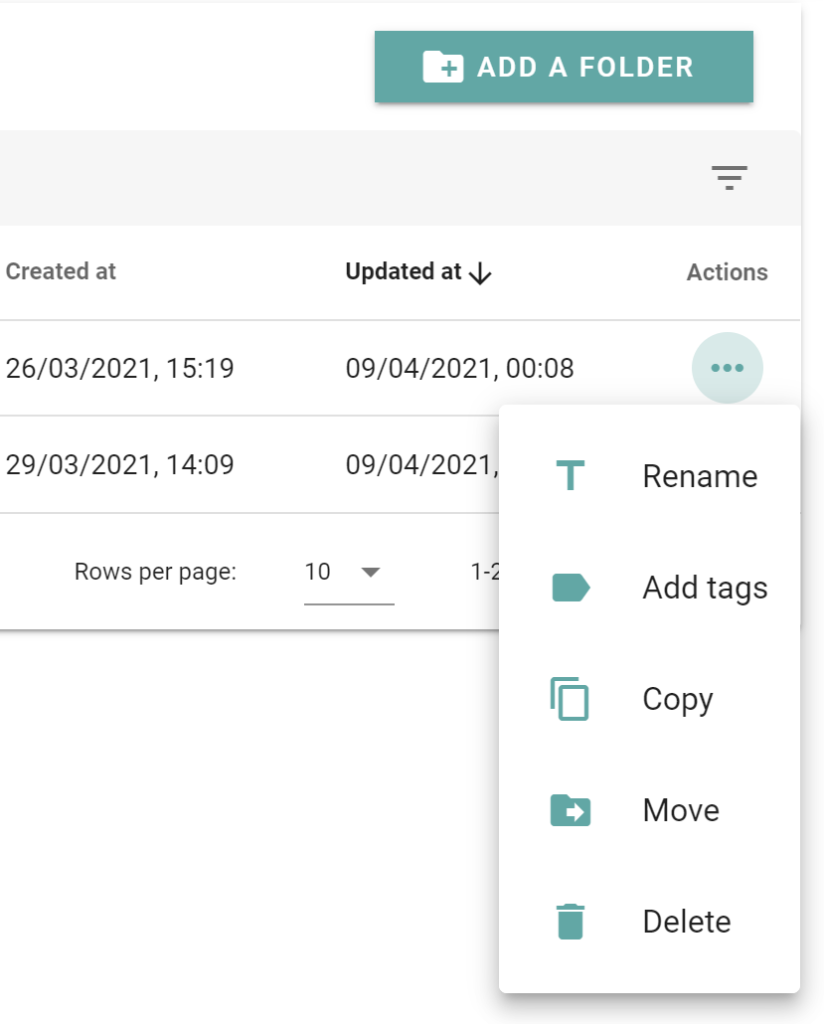Open the filter list icon

[729, 178]
